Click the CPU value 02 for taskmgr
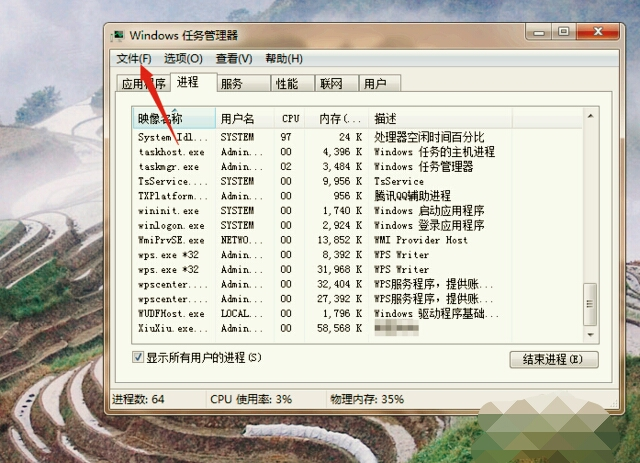Screen dimensions: 640x463 point(286,167)
